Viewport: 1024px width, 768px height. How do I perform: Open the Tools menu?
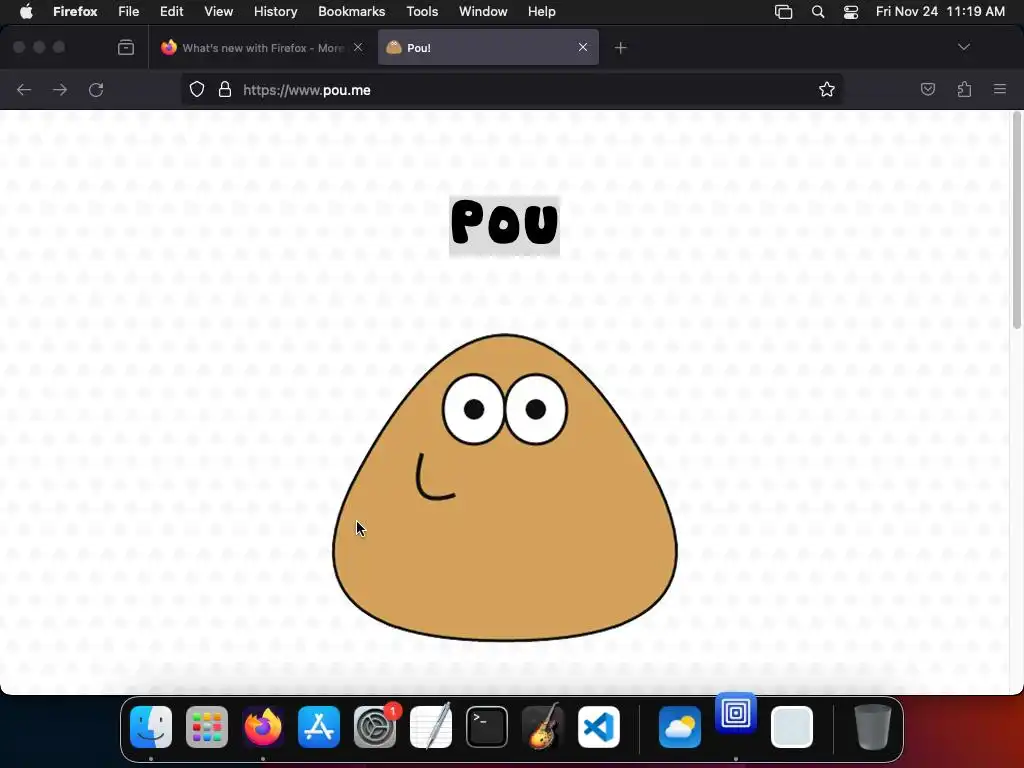[x=422, y=11]
